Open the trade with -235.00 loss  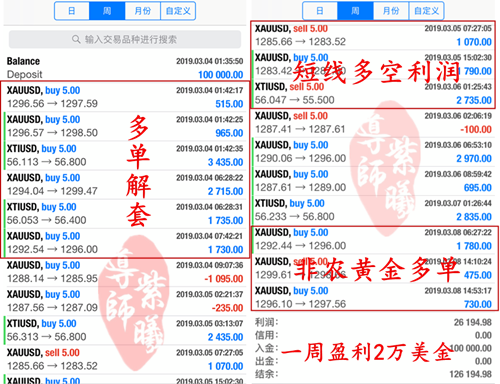(x=125, y=301)
